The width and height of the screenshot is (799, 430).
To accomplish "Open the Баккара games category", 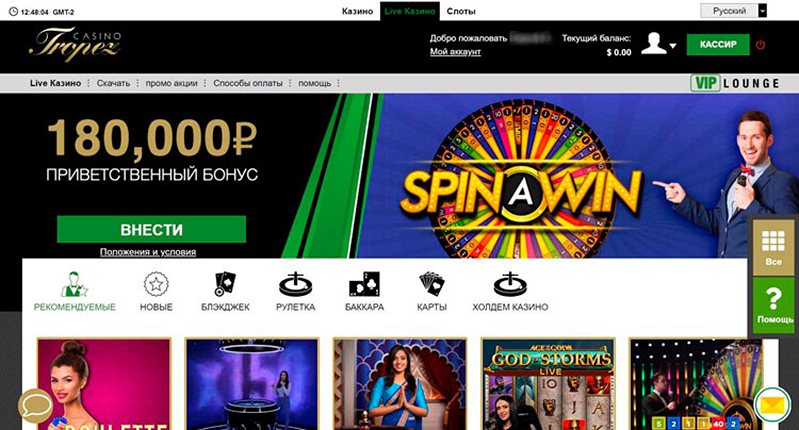I will [x=364, y=284].
